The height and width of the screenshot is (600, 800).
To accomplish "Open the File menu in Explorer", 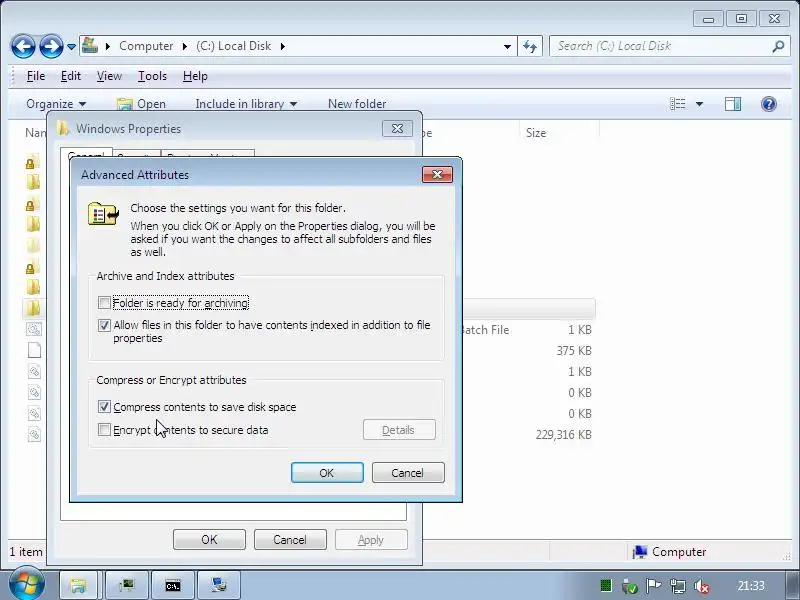I will (36, 76).
